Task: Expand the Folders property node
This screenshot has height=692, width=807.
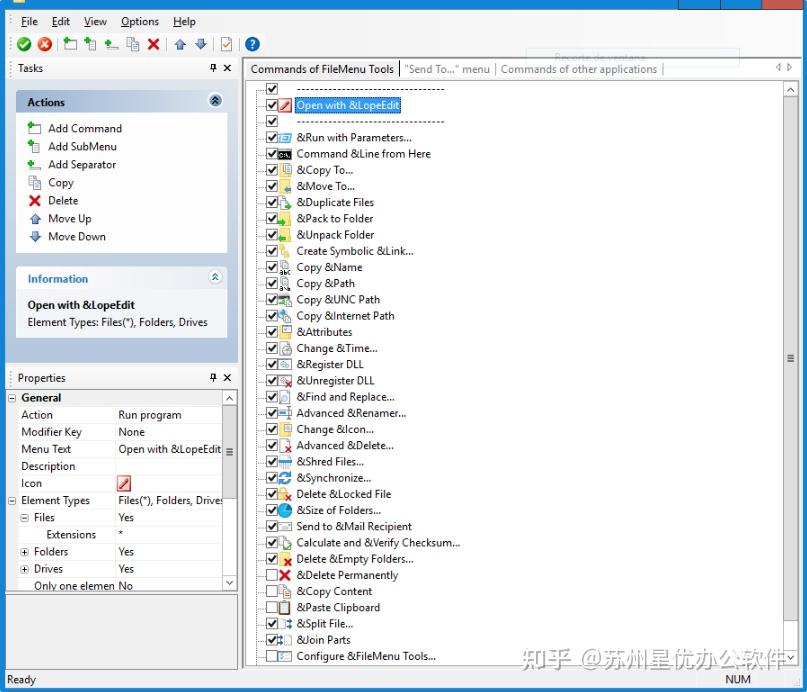Action: [x=24, y=552]
